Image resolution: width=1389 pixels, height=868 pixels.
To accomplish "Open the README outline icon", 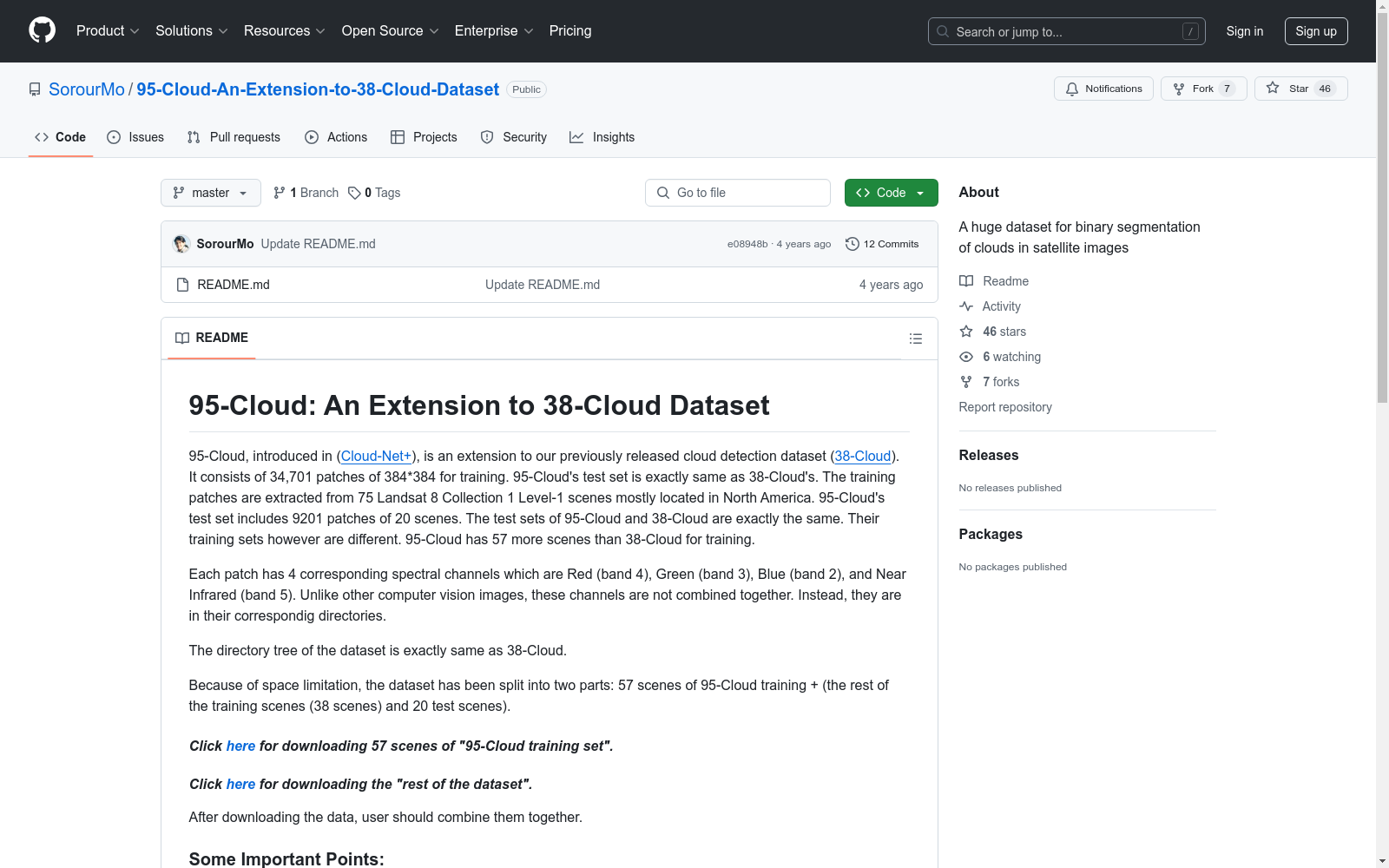I will [x=916, y=339].
